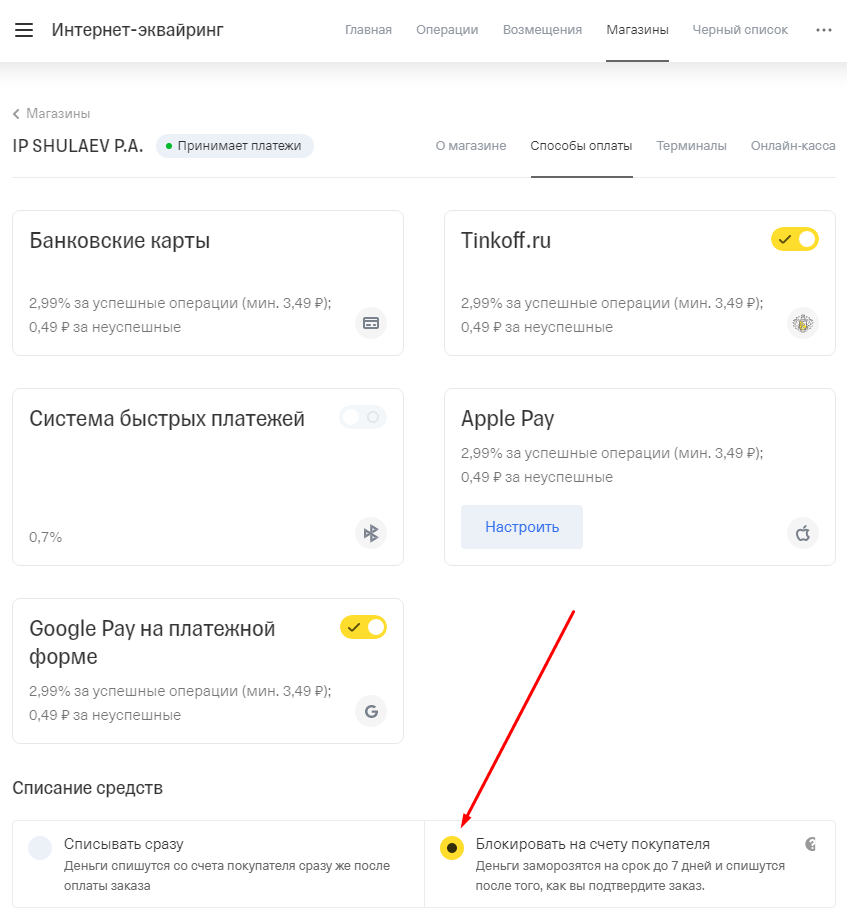Open the Магазины top navigation tab
Image resolution: width=847 pixels, height=924 pixels.
pyautogui.click(x=637, y=30)
